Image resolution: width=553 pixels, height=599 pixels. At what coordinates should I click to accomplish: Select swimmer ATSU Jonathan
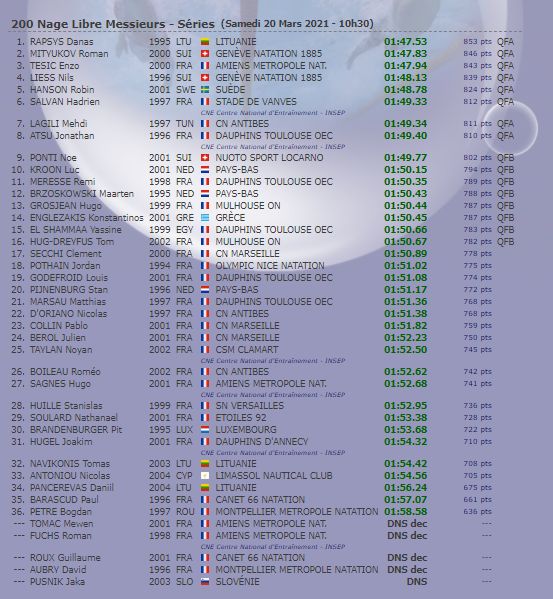tap(62, 136)
